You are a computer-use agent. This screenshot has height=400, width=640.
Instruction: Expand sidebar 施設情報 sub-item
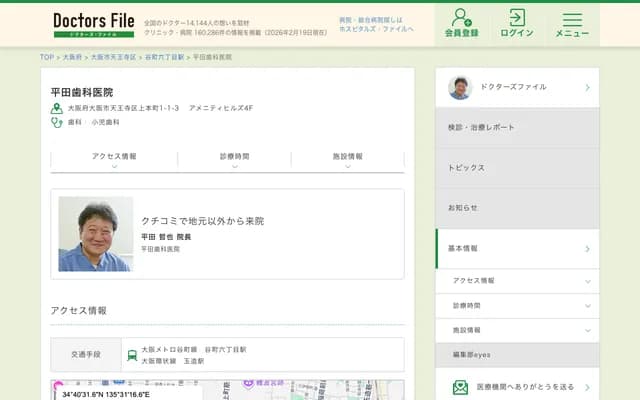pyautogui.click(x=518, y=331)
